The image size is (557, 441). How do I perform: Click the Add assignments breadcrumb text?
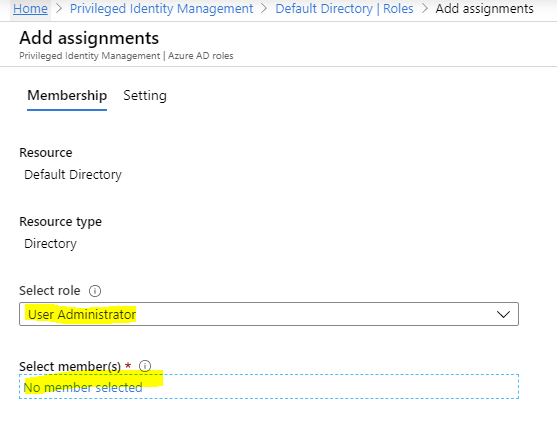point(485,9)
